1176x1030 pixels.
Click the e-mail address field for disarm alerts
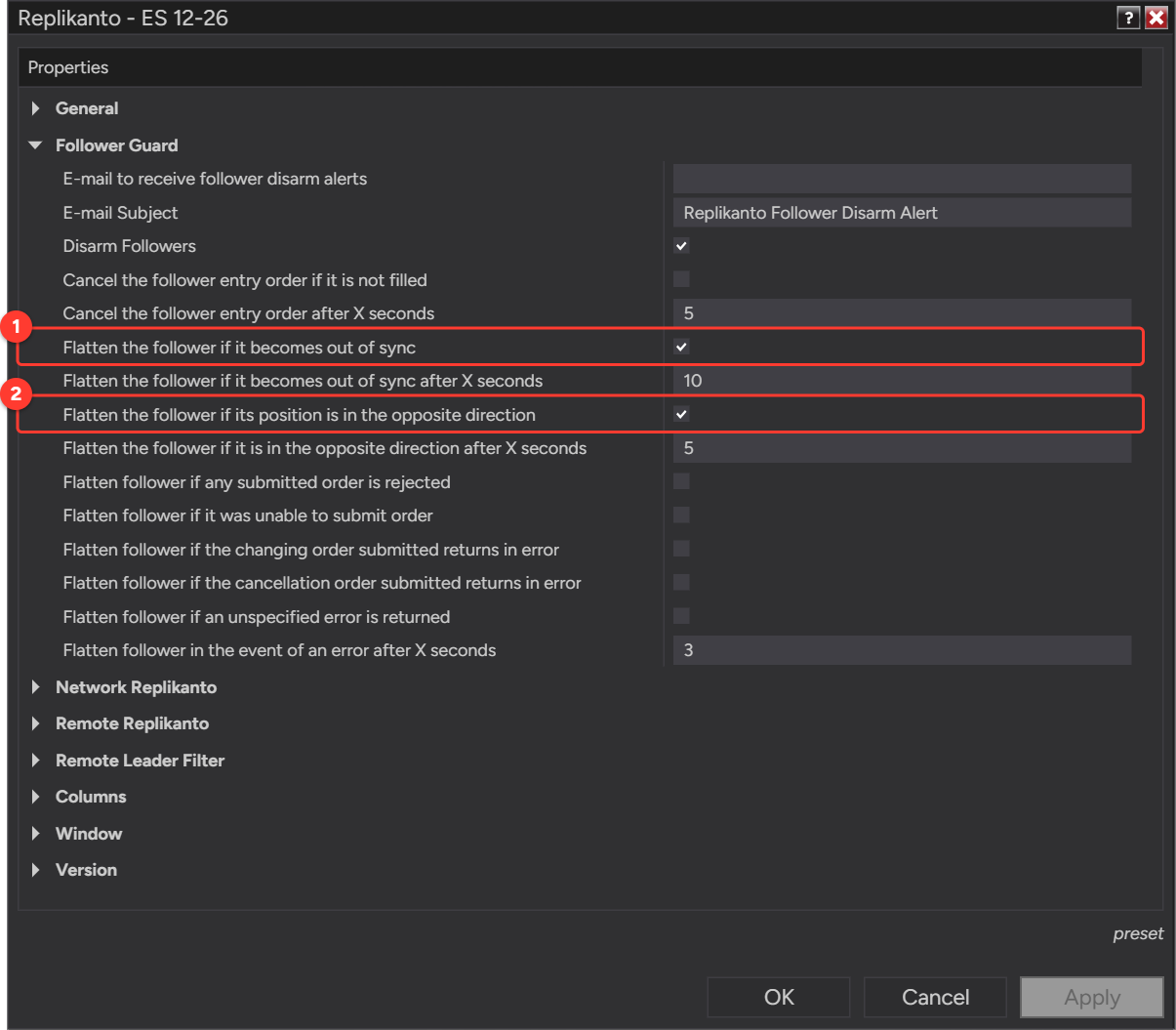pos(902,179)
